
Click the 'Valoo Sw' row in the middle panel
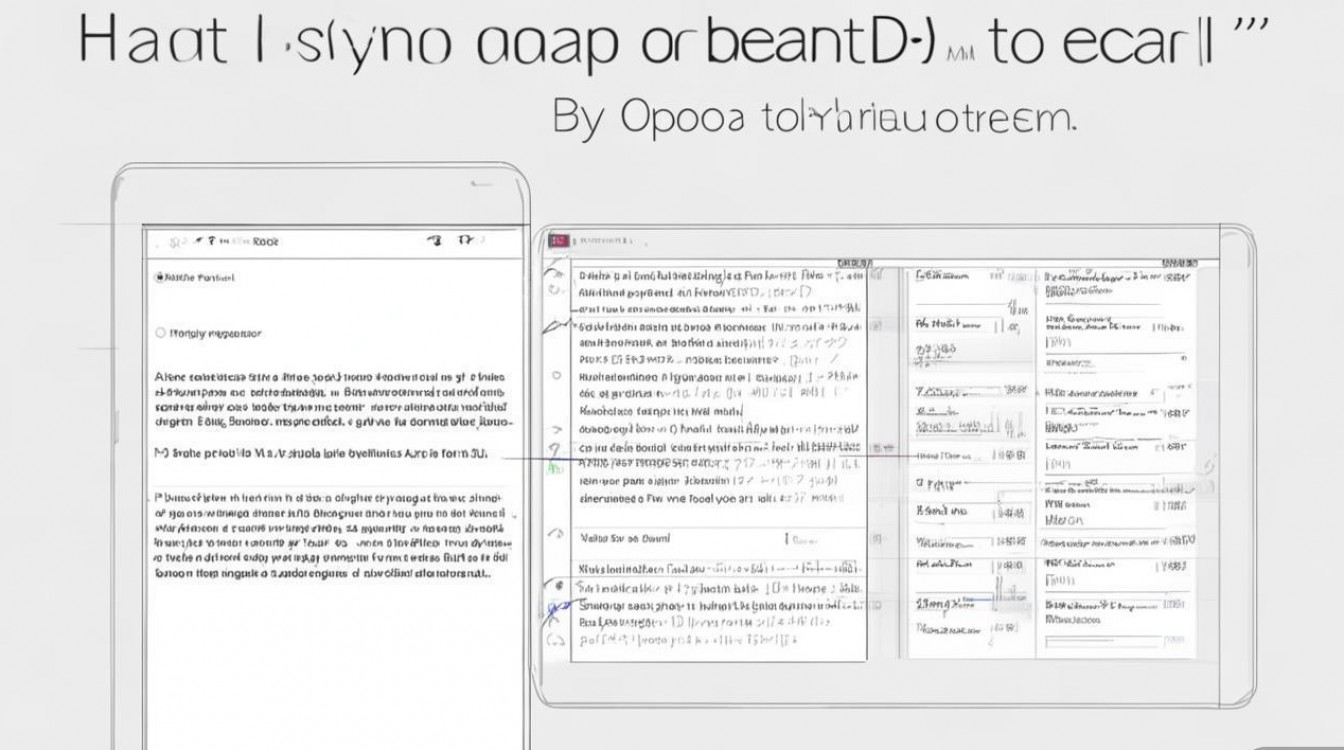(x=625, y=538)
